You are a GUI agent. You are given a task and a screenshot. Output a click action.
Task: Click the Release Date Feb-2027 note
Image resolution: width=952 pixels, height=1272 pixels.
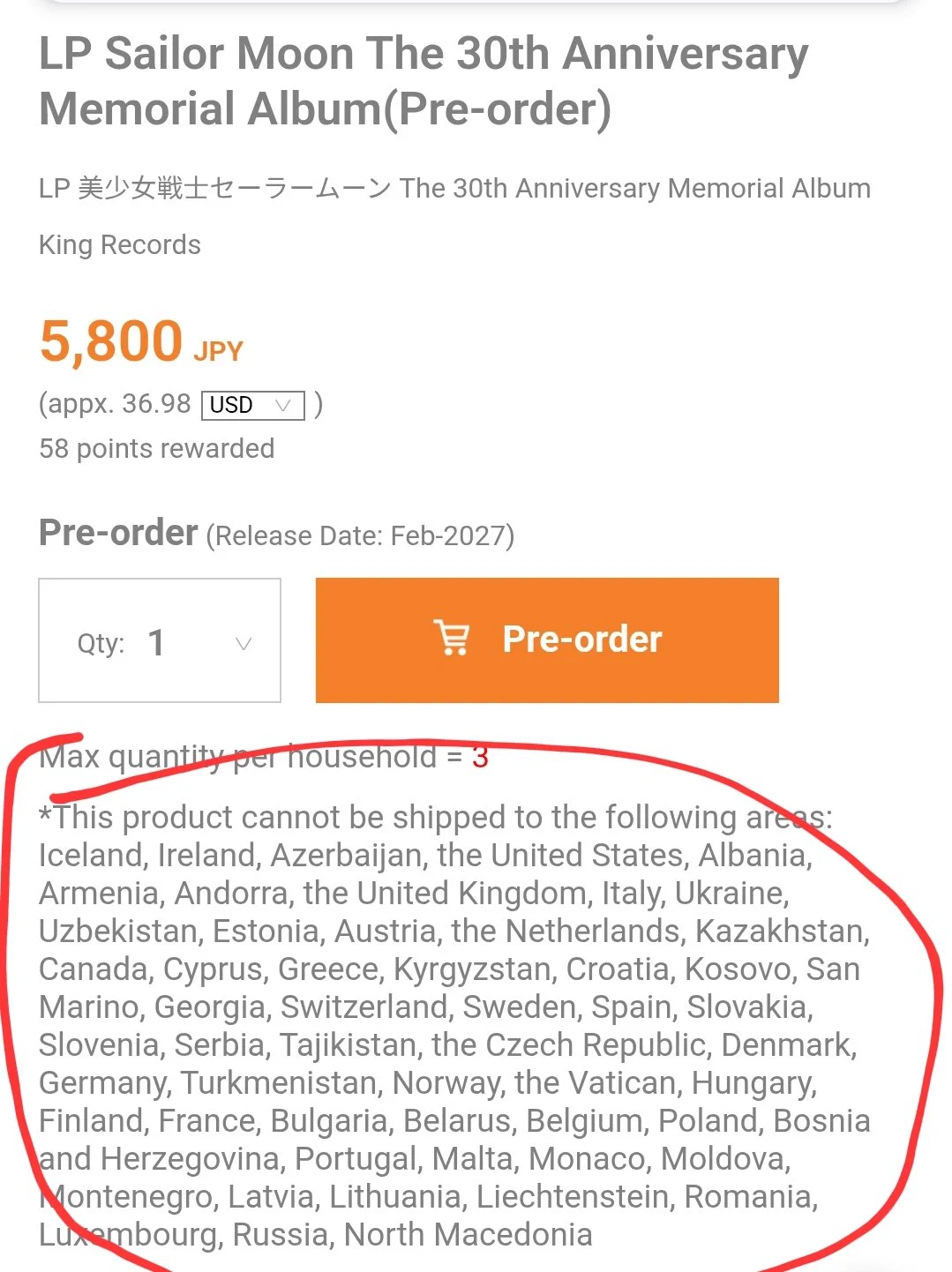pos(360,535)
